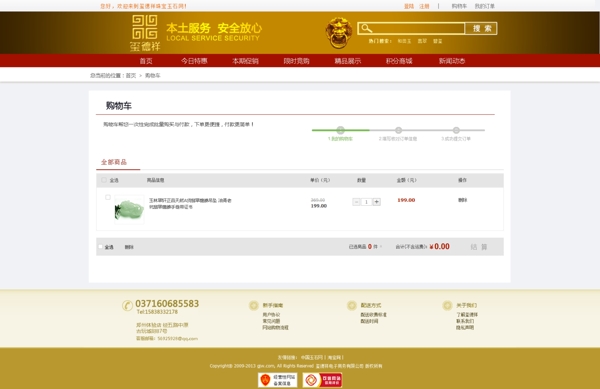Open the green jade pendant thumbnail
The width and height of the screenshot is (600, 389).
pyautogui.click(x=129, y=209)
